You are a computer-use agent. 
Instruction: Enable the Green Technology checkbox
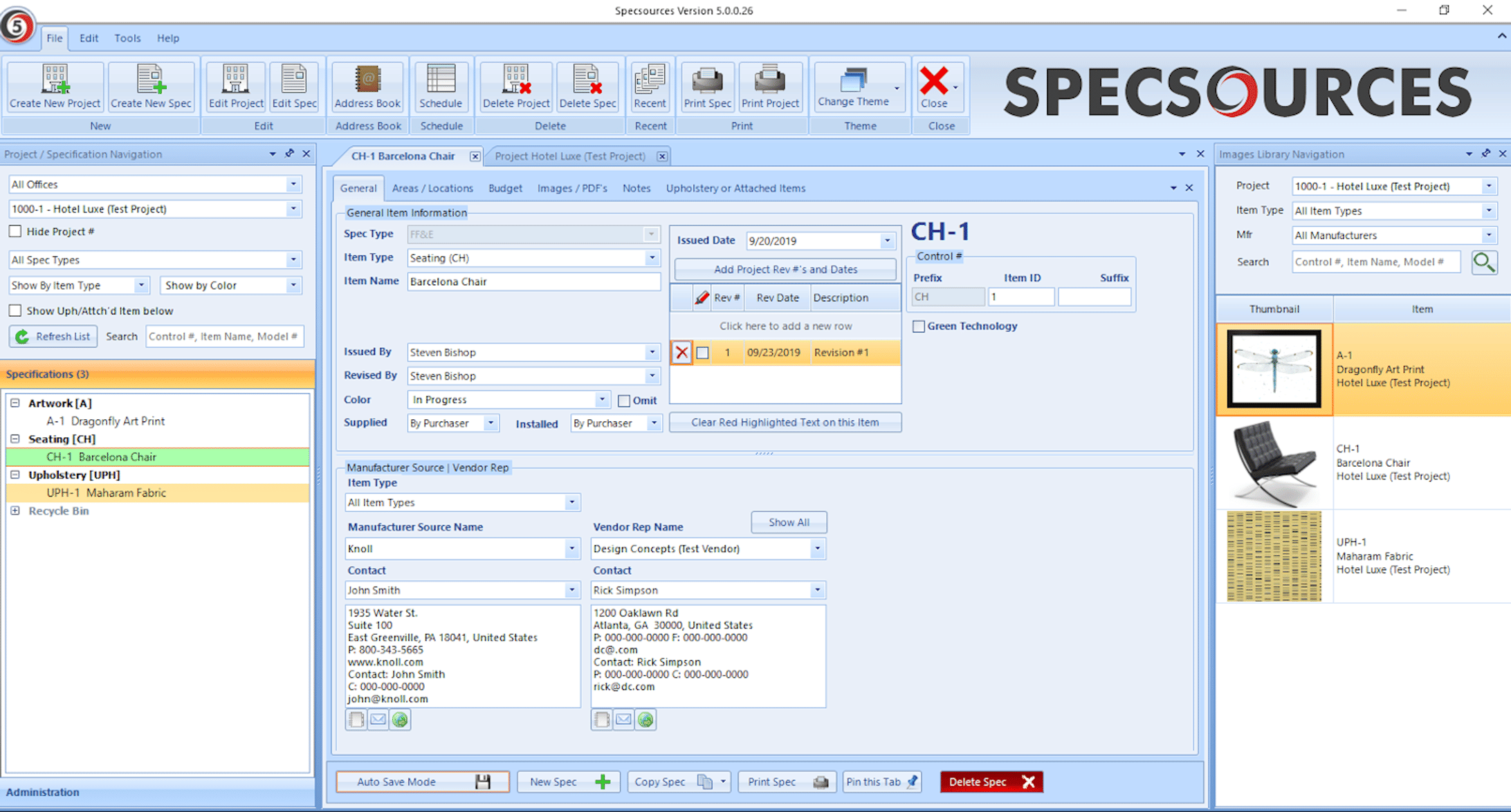coord(919,326)
